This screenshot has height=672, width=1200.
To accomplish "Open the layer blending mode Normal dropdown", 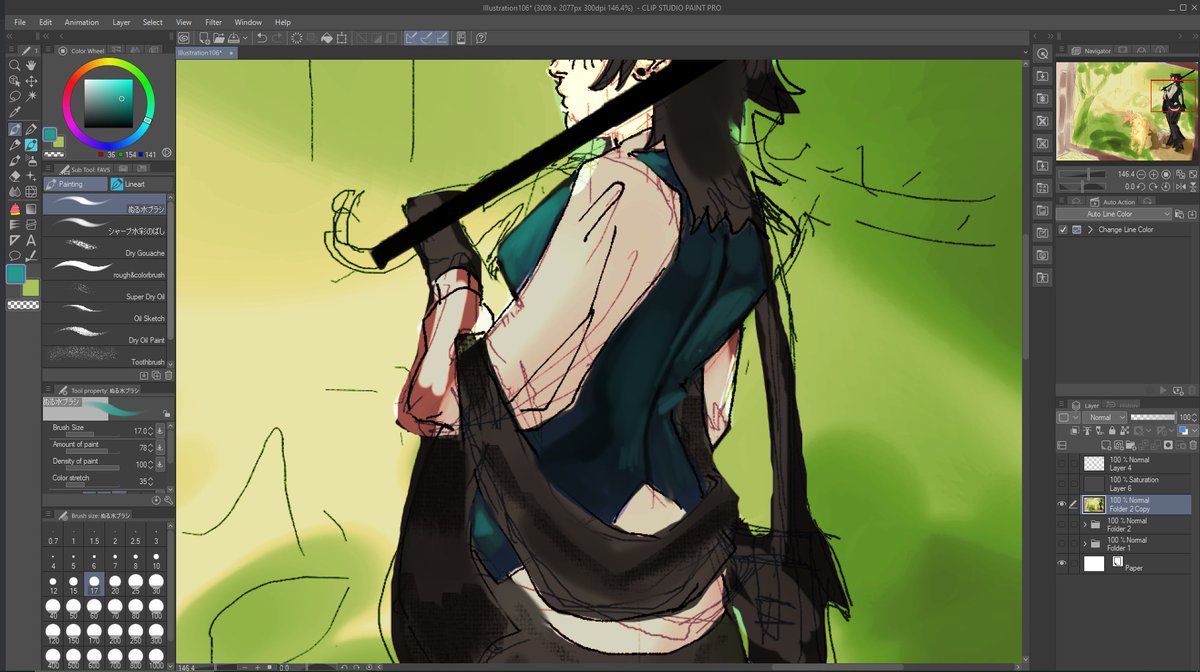I will [x=1103, y=416].
